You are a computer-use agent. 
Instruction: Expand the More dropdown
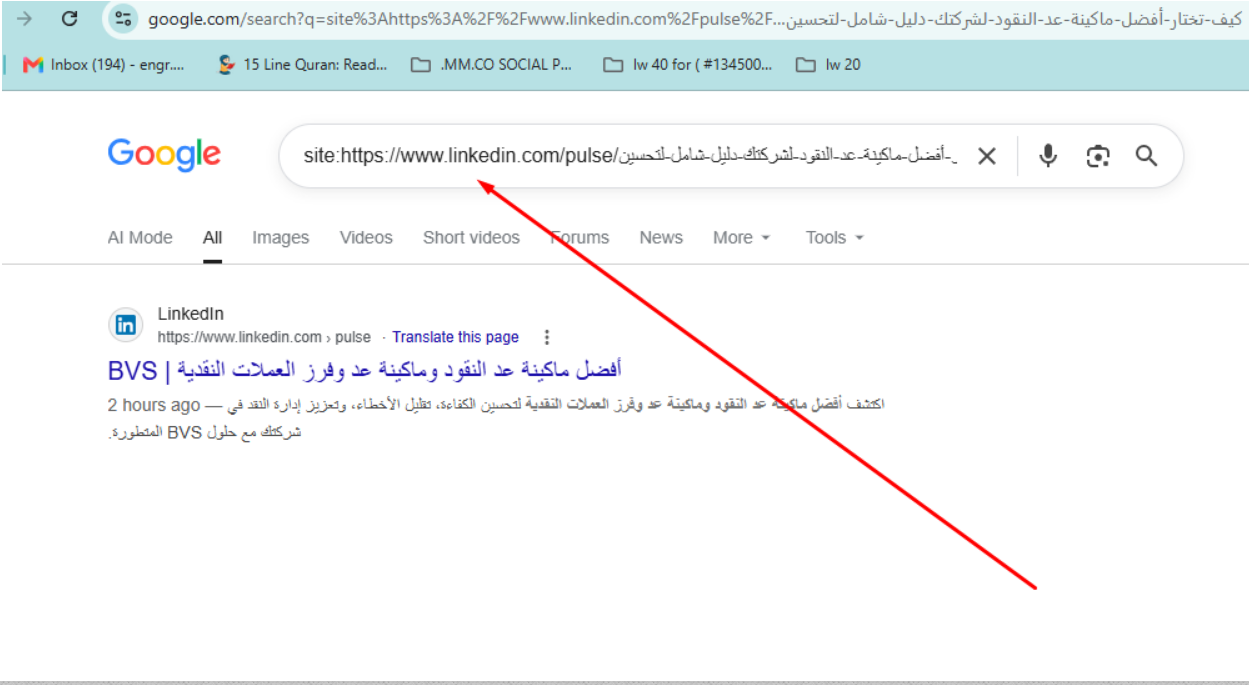(x=741, y=238)
